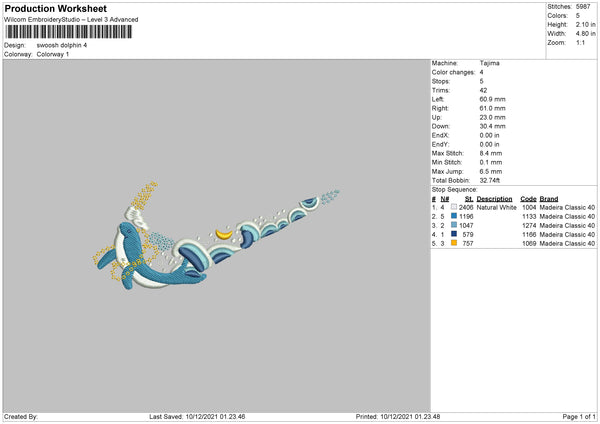600x424 pixels.
Task: Click the Width value 4.80 in
Action: [x=585, y=34]
